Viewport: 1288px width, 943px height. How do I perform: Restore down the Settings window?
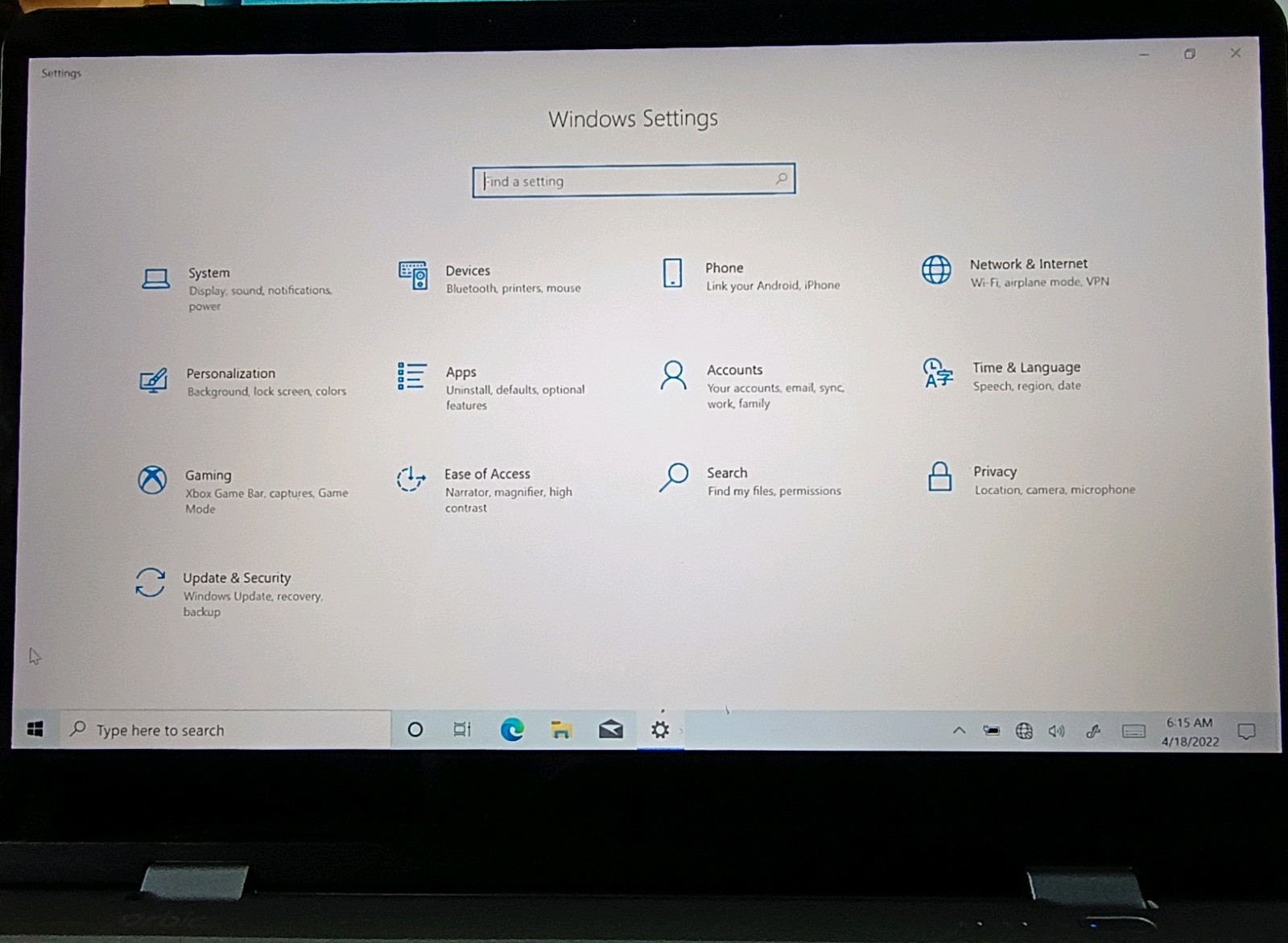point(1190,54)
